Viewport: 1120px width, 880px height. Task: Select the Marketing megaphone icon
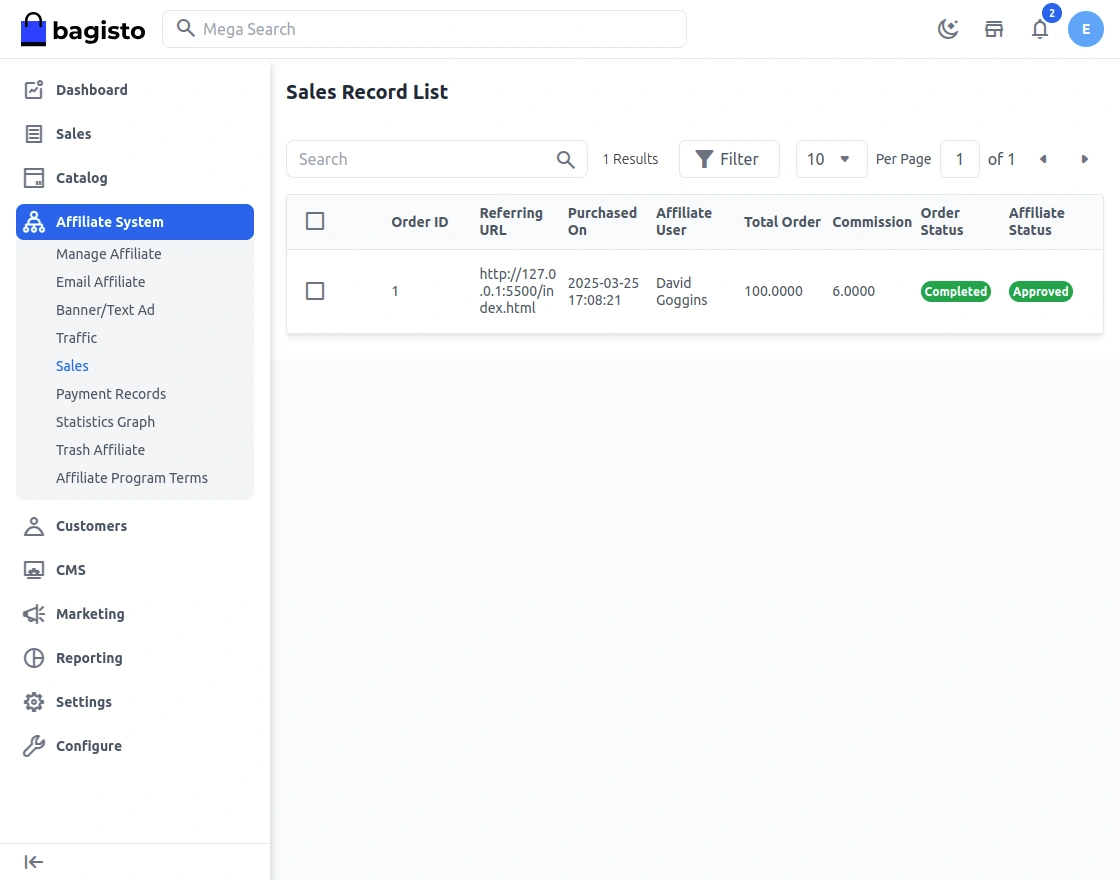tap(34, 613)
